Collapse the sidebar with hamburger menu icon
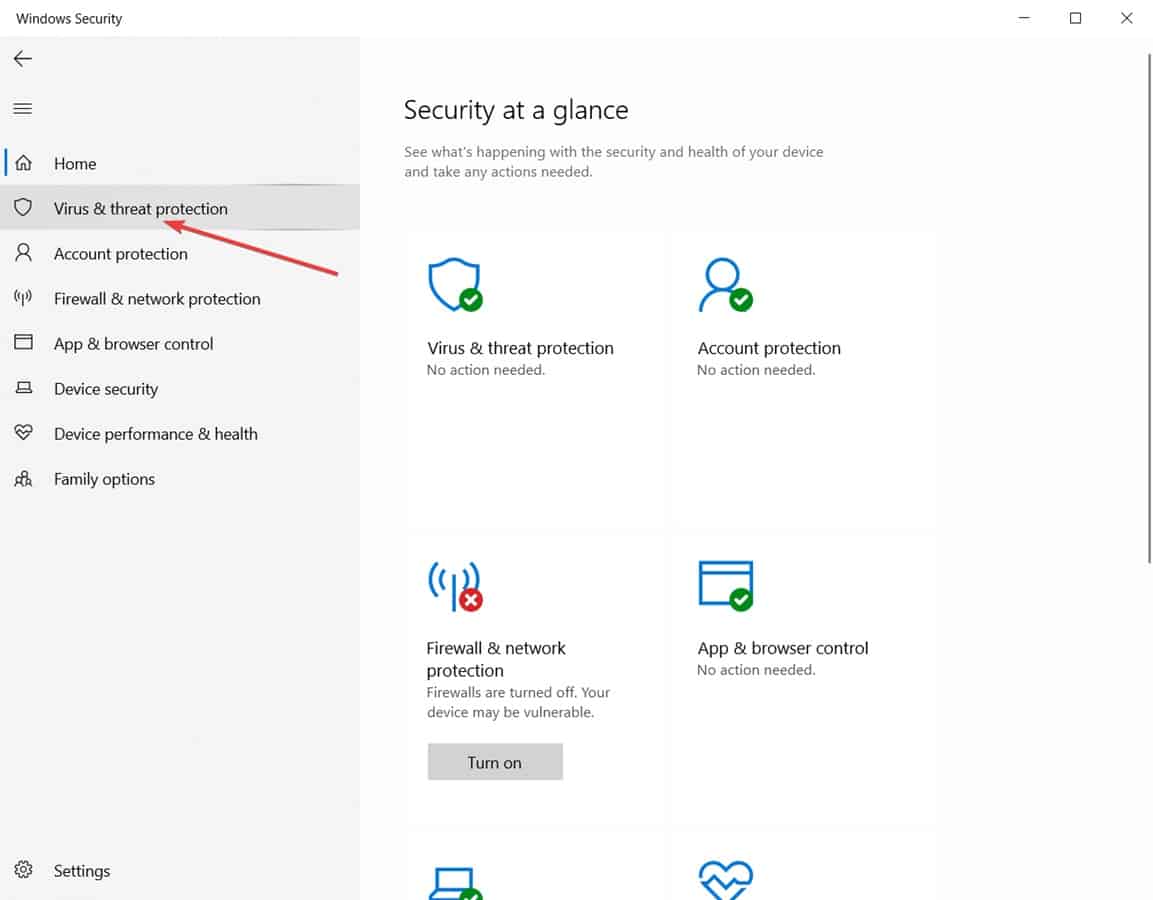The height and width of the screenshot is (900, 1153). 23,109
